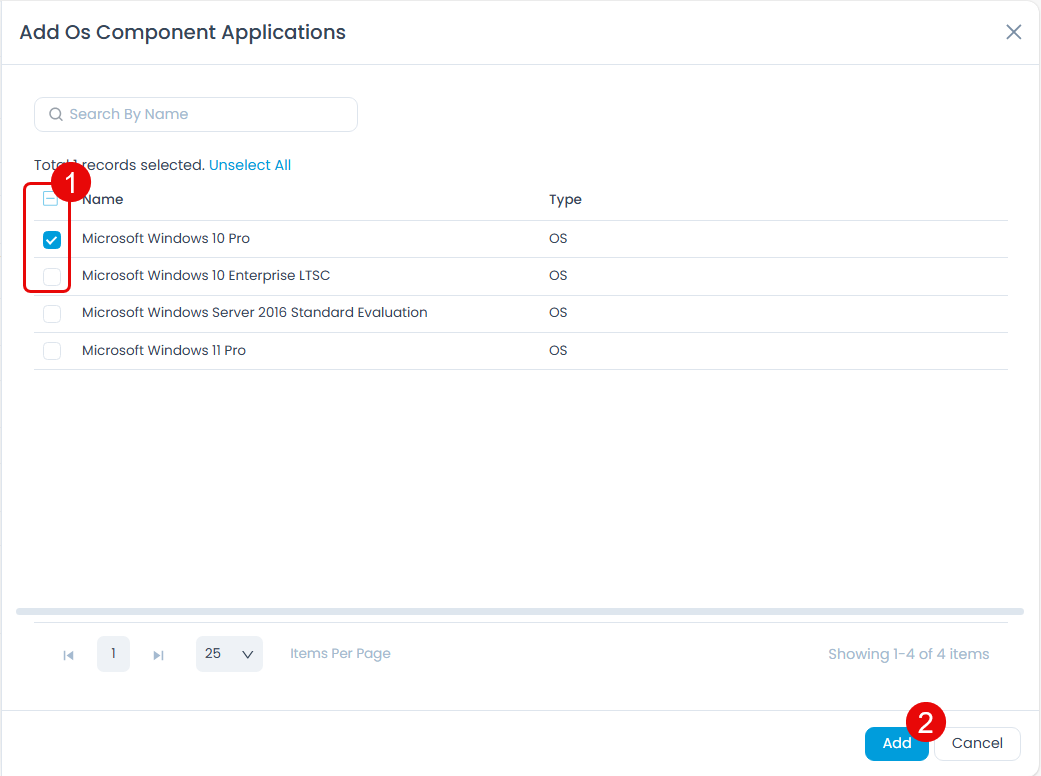The height and width of the screenshot is (776, 1041).
Task: Click the Name column header
Action: pos(103,198)
